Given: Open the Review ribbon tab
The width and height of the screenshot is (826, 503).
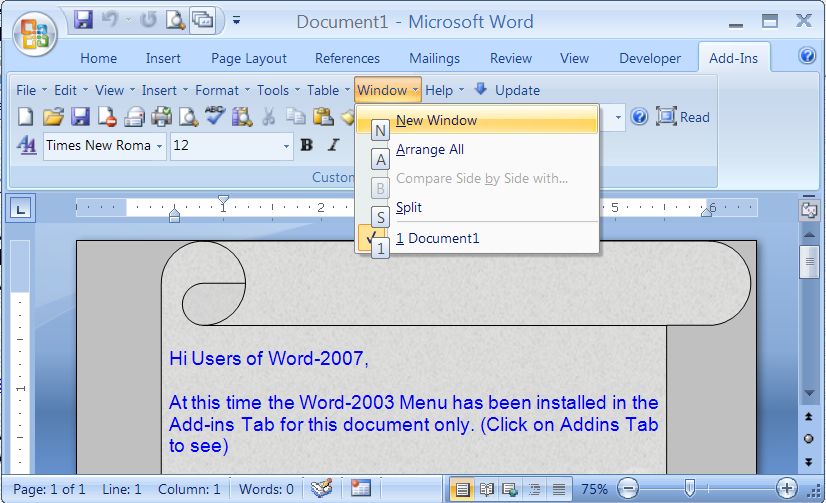Looking at the screenshot, I should (510, 58).
